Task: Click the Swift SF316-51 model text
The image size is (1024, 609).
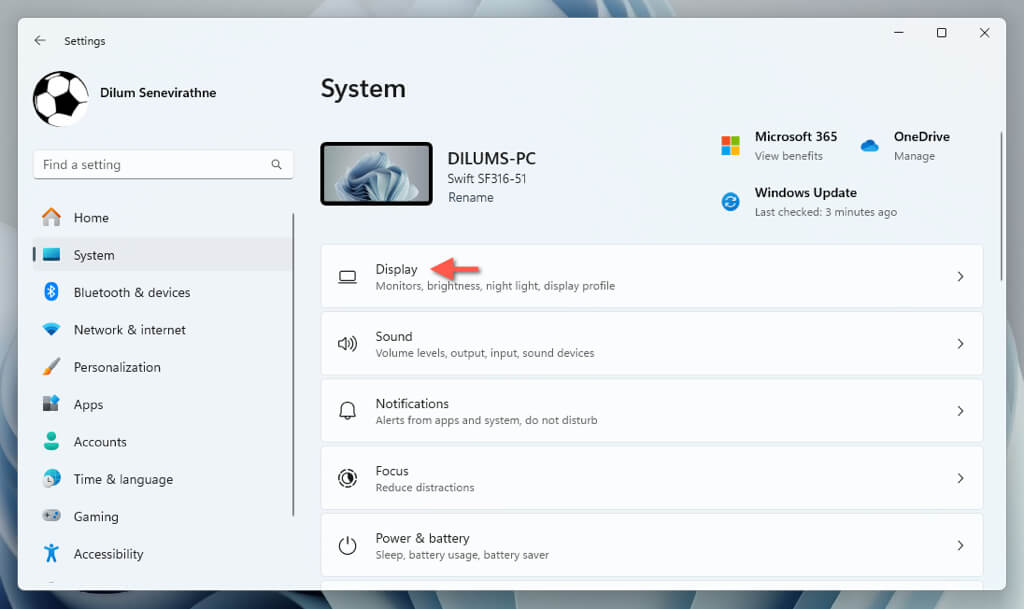Action: tap(487, 178)
